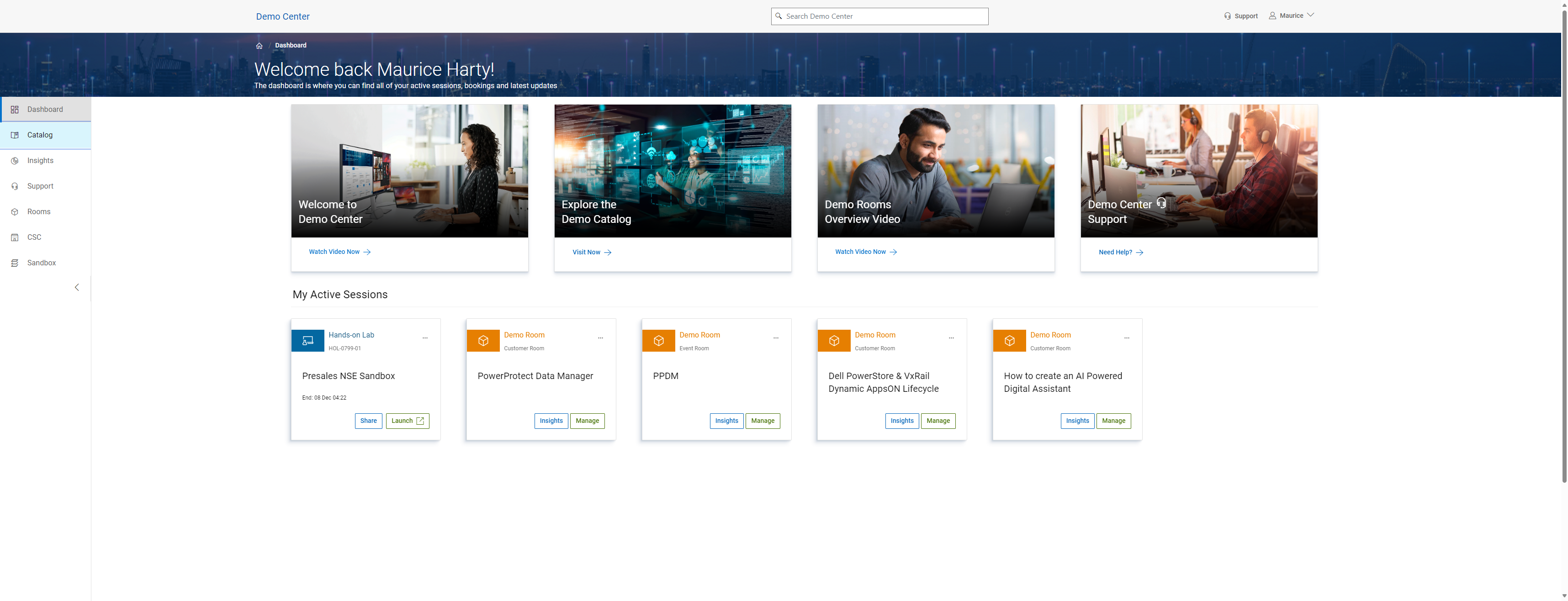
Task: Click the PowerProtect Data Manager room cube icon
Action: 483,341
